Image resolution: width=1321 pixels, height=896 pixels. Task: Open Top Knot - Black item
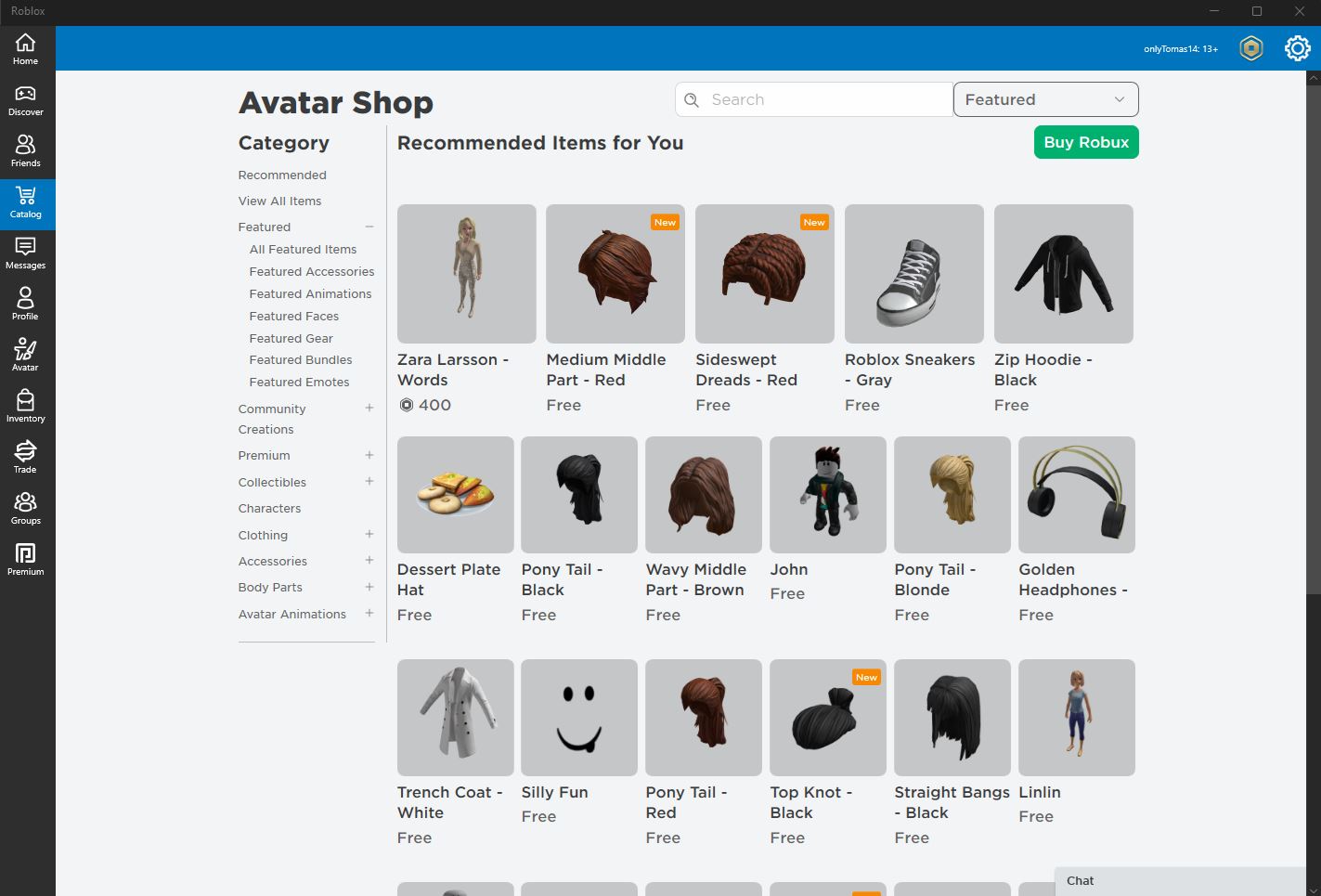(x=828, y=752)
